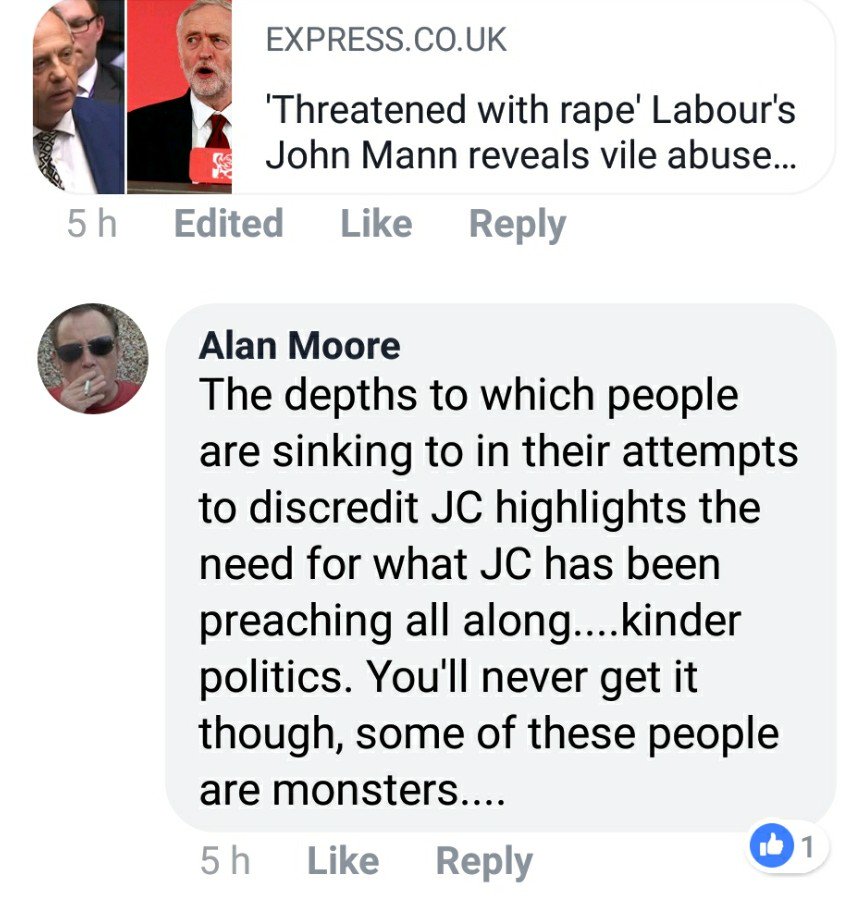860x898 pixels.
Task: Open the 'Threatened with rape' article headline
Action: point(531,132)
